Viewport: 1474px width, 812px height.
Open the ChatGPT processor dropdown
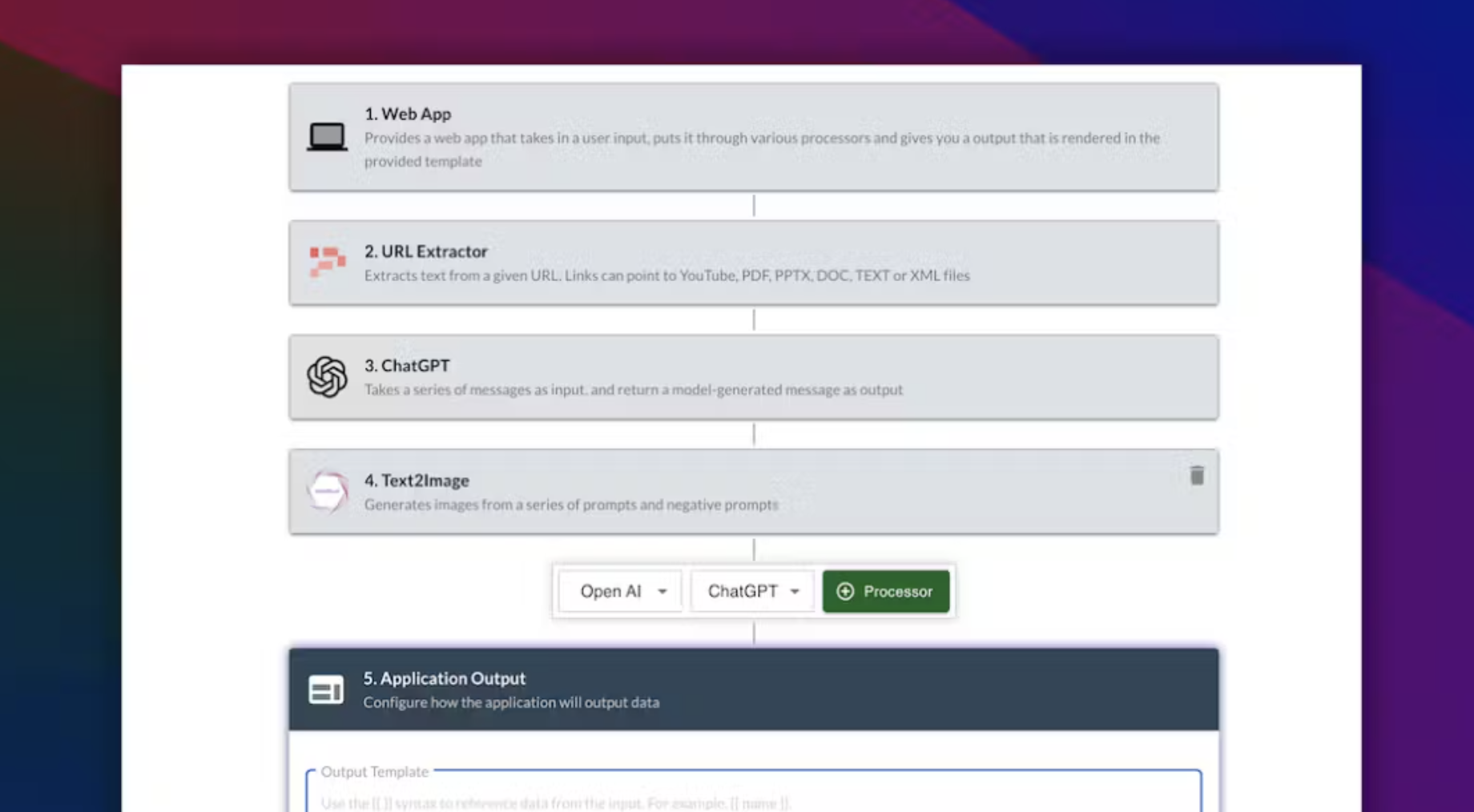pyautogui.click(x=752, y=591)
